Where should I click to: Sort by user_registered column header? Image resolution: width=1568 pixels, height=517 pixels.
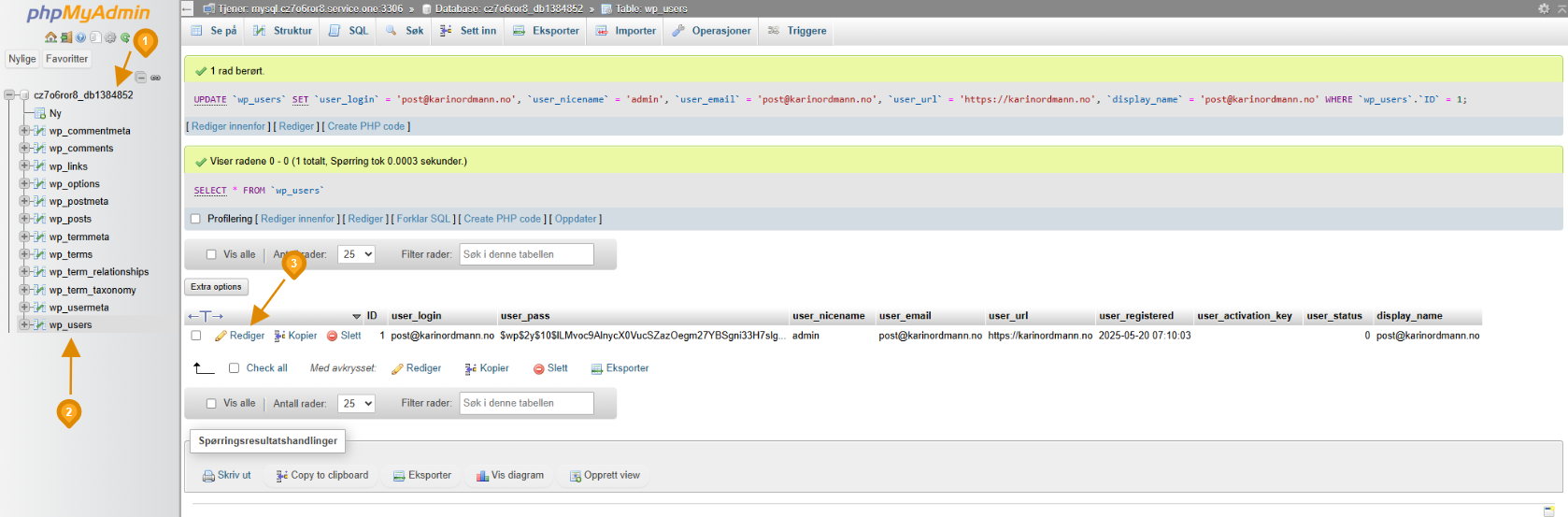[x=1136, y=316]
